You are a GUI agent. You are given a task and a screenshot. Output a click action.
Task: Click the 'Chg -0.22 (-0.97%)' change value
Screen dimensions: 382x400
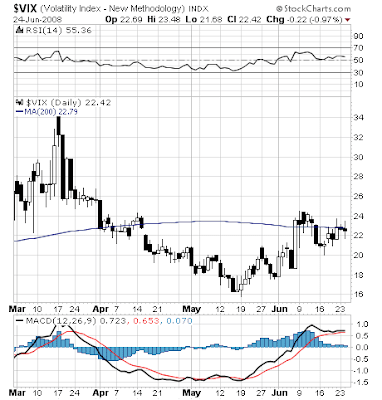304,20
